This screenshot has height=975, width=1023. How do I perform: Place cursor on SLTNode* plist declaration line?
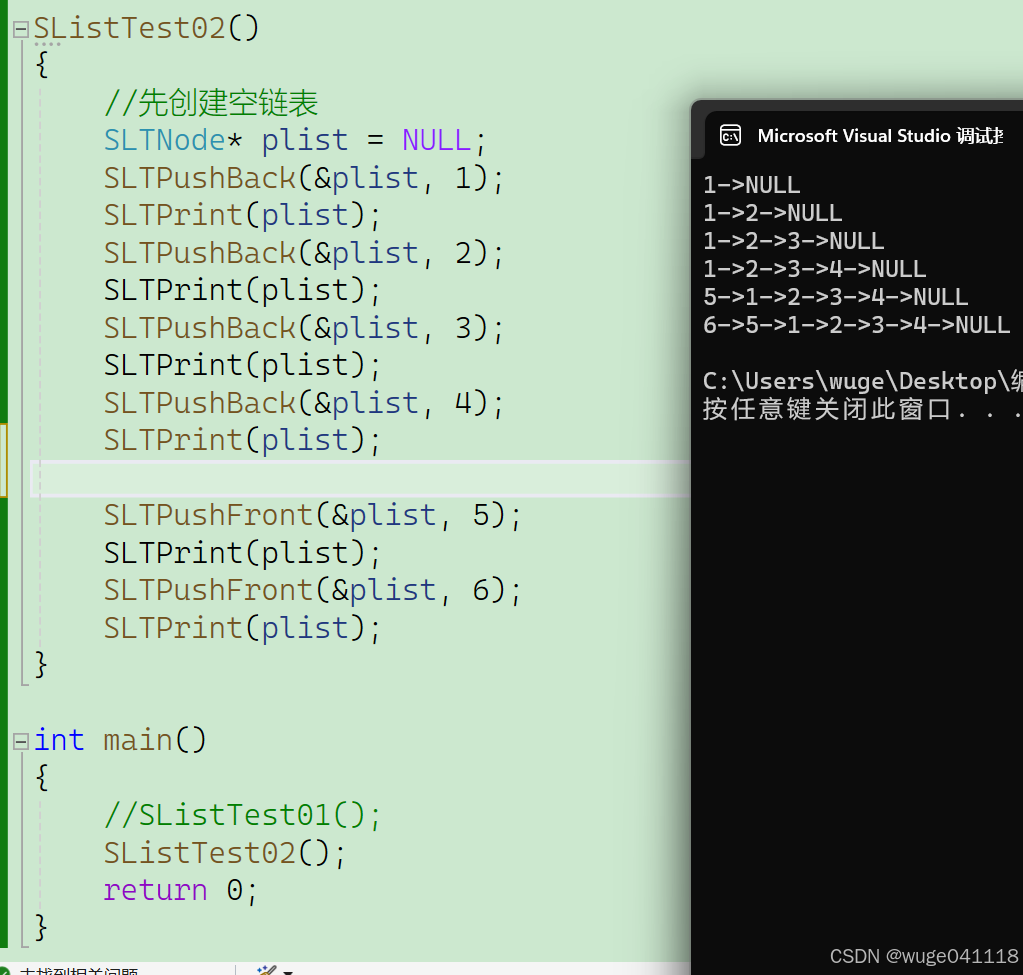pyautogui.click(x=290, y=139)
